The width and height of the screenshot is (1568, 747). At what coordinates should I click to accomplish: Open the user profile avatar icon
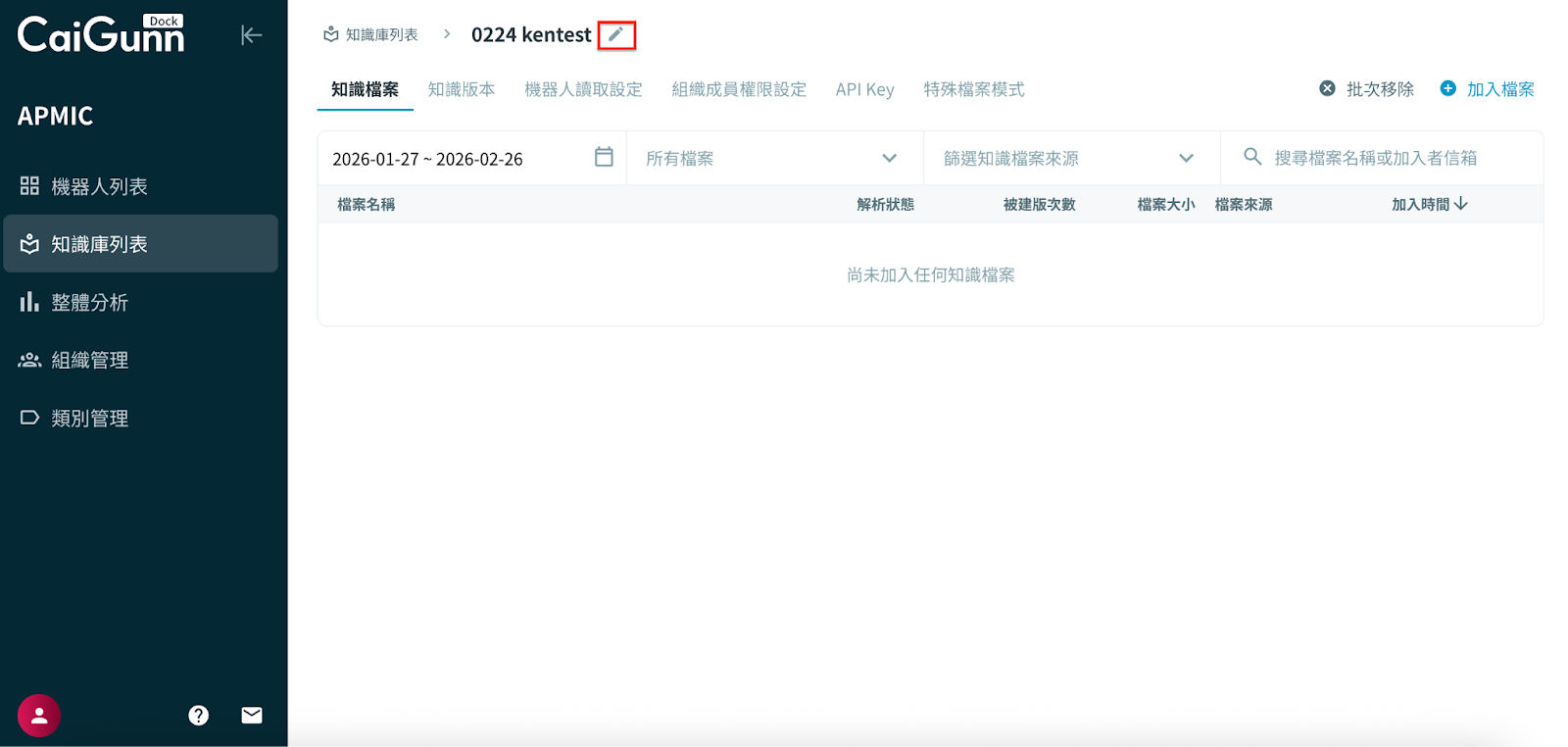(x=39, y=716)
